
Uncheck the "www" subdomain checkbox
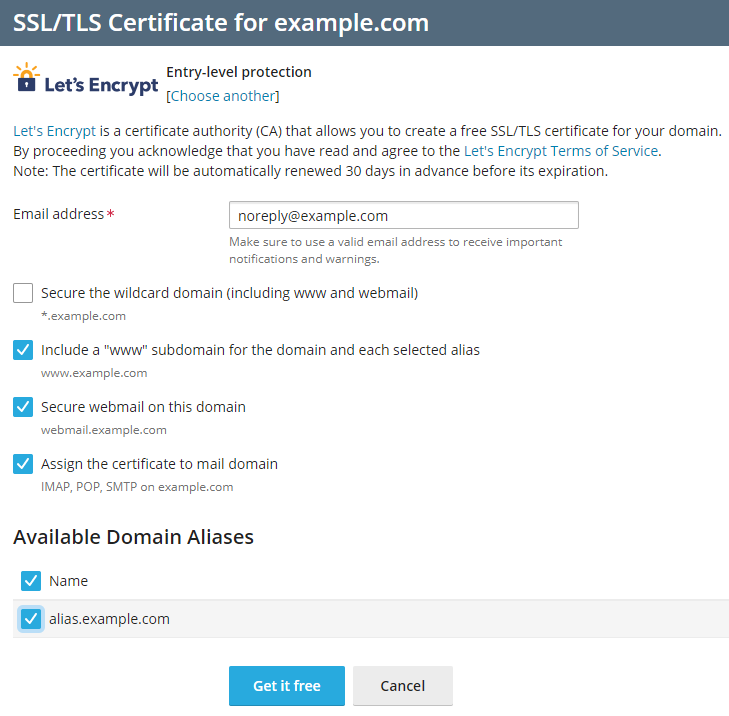23,350
